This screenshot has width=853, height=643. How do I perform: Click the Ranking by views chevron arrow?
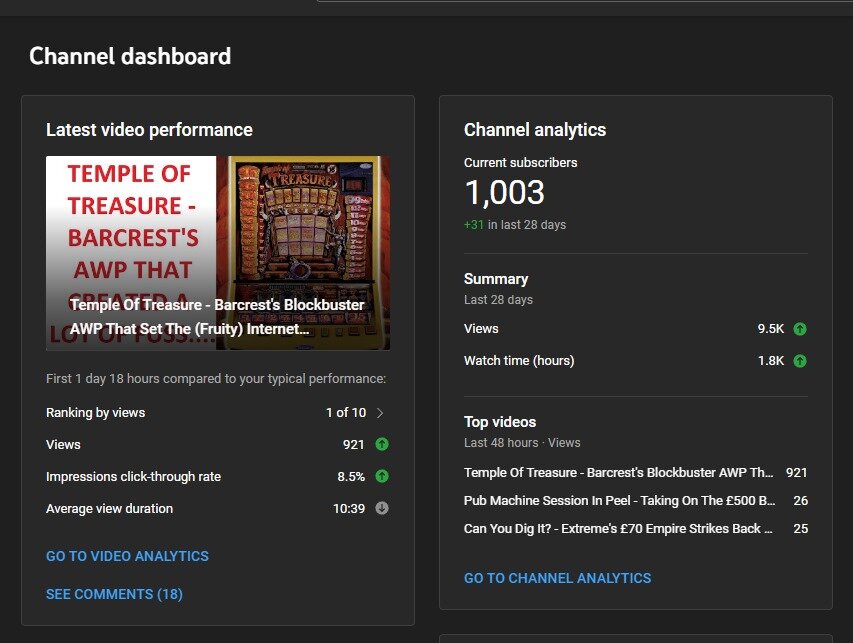point(380,413)
